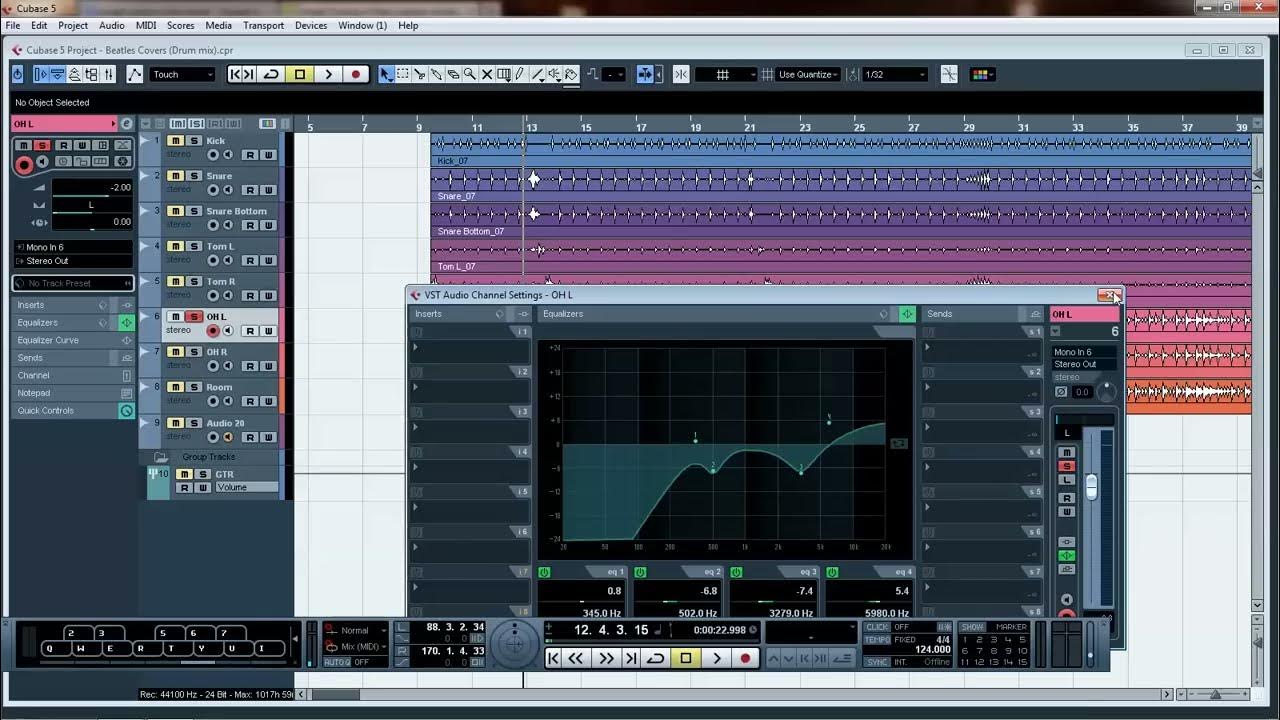Select the Play speaker tool
Viewport: 1280px width, 720px height.
click(x=554, y=74)
